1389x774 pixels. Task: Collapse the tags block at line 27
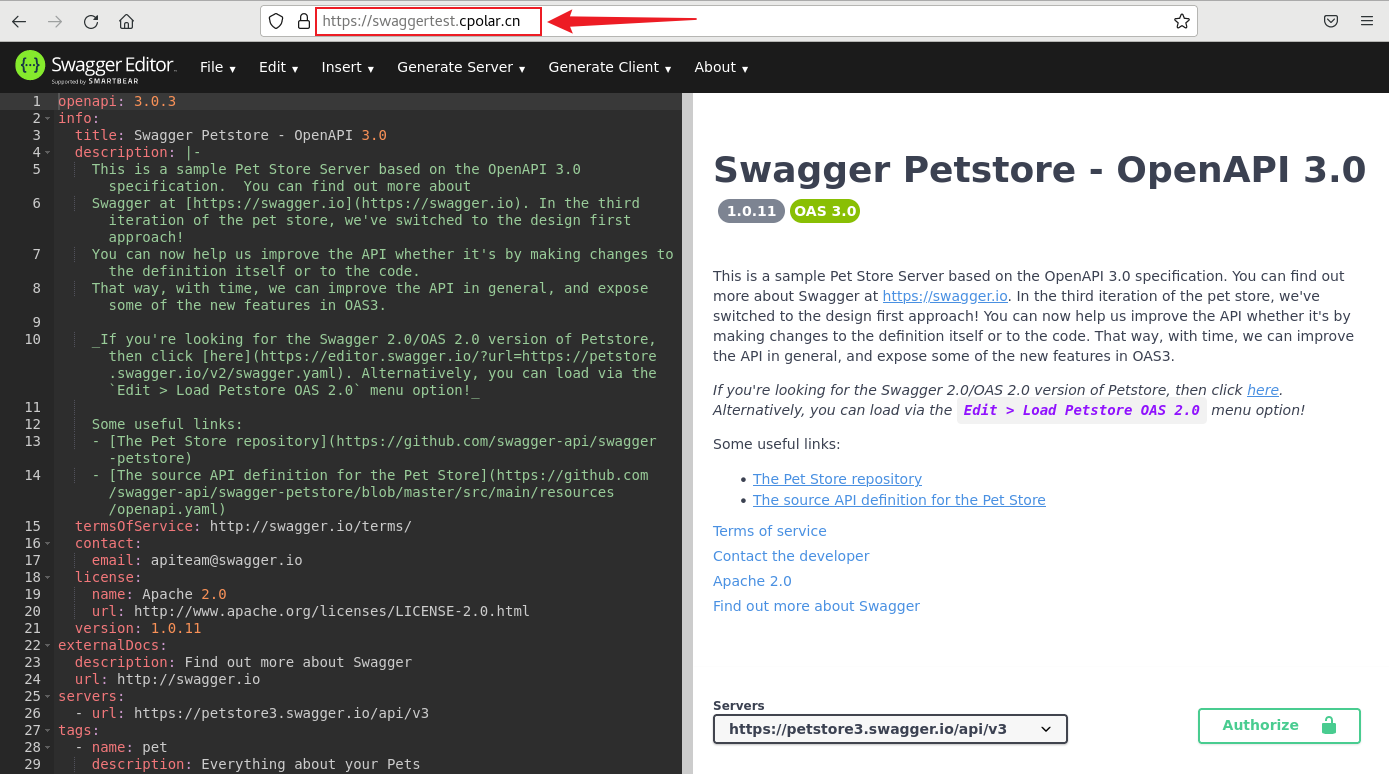(x=47, y=730)
